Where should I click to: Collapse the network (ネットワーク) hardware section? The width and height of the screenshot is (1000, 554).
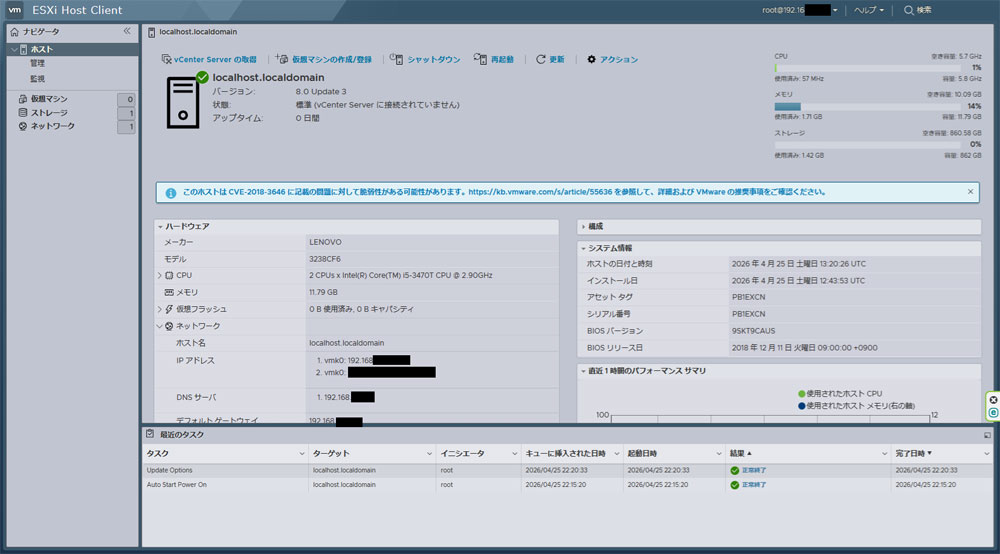159,326
